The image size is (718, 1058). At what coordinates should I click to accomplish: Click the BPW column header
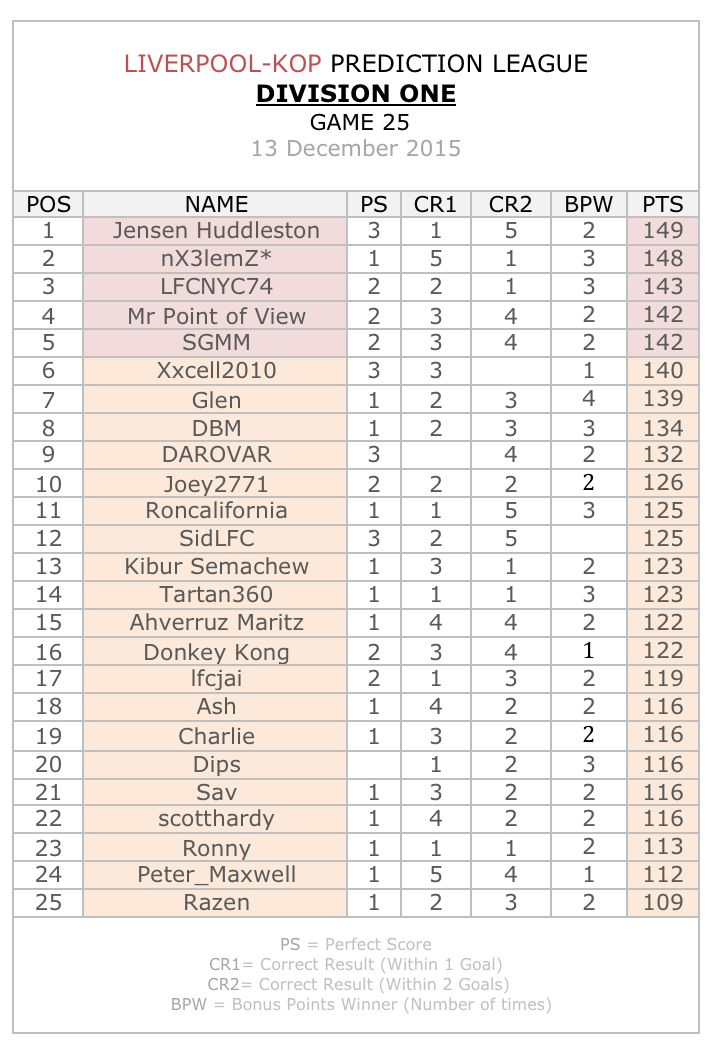(x=588, y=204)
